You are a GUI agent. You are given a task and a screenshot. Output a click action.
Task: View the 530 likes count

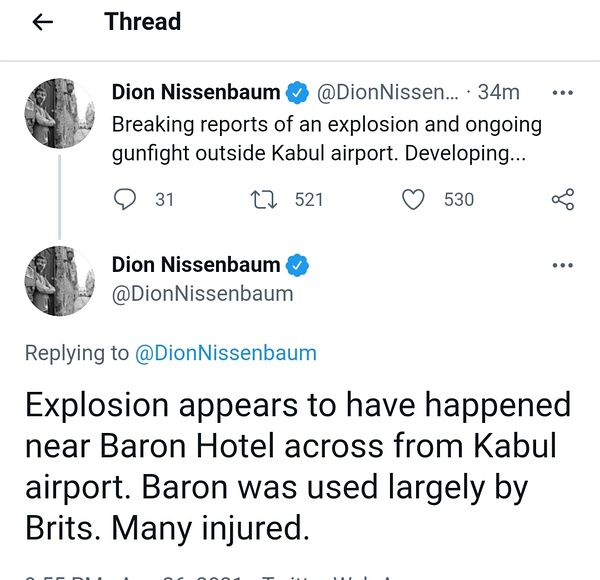pyautogui.click(x=458, y=199)
